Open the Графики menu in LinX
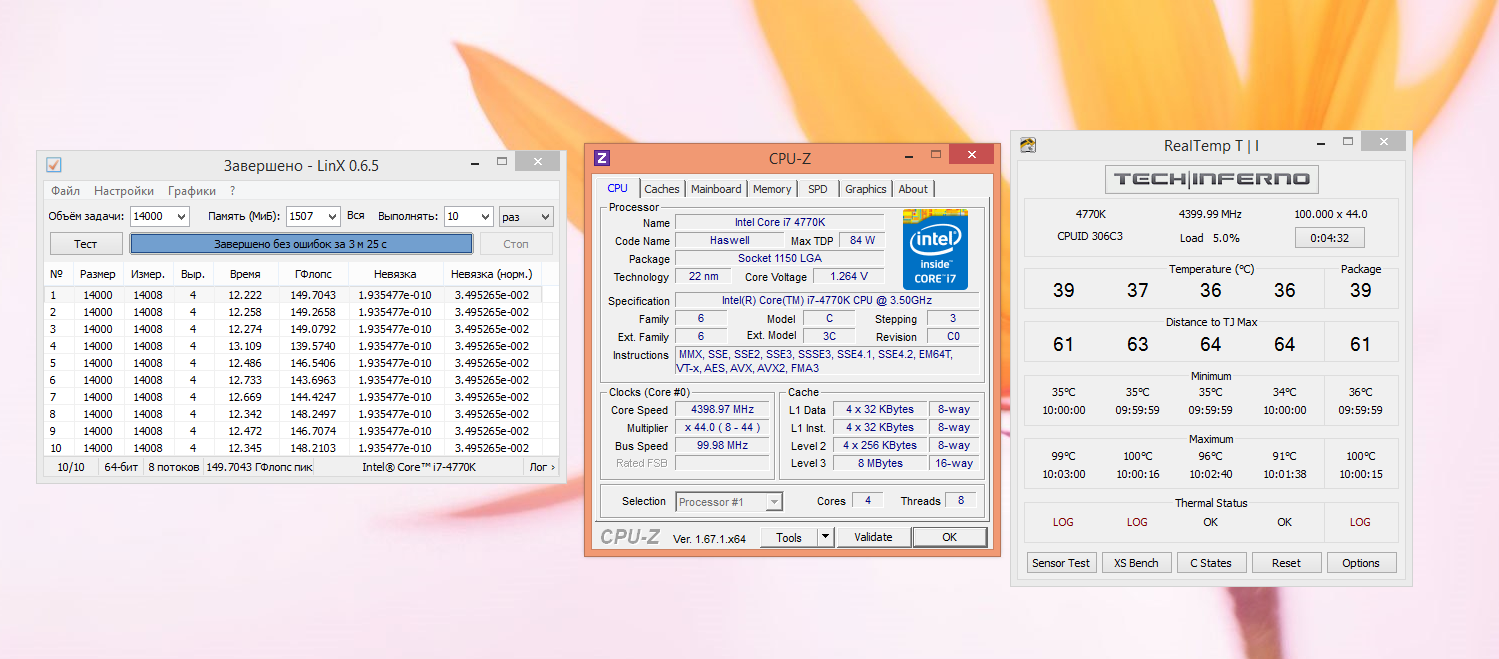 192,191
